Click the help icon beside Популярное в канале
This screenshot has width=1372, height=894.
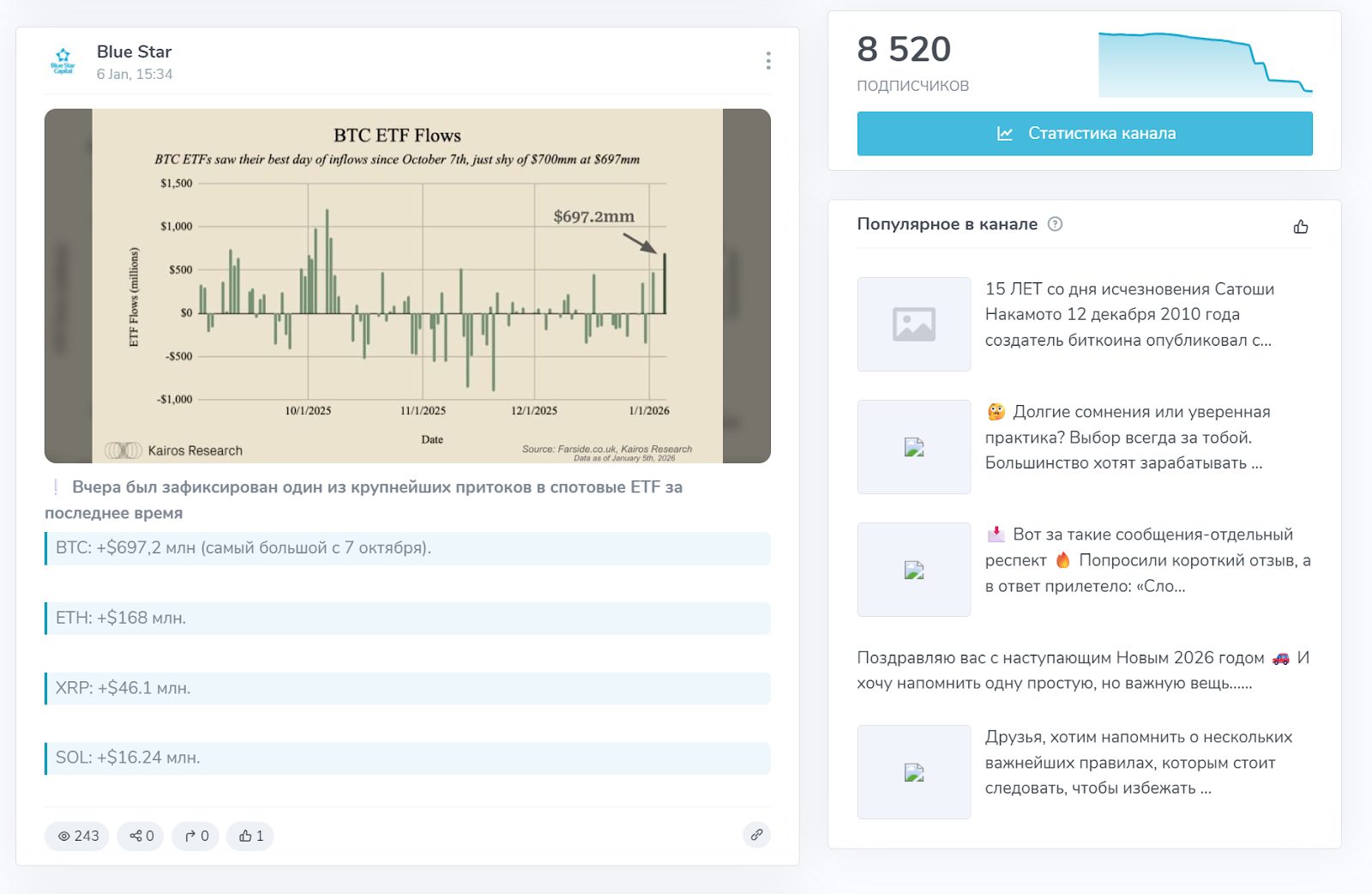tap(1055, 224)
